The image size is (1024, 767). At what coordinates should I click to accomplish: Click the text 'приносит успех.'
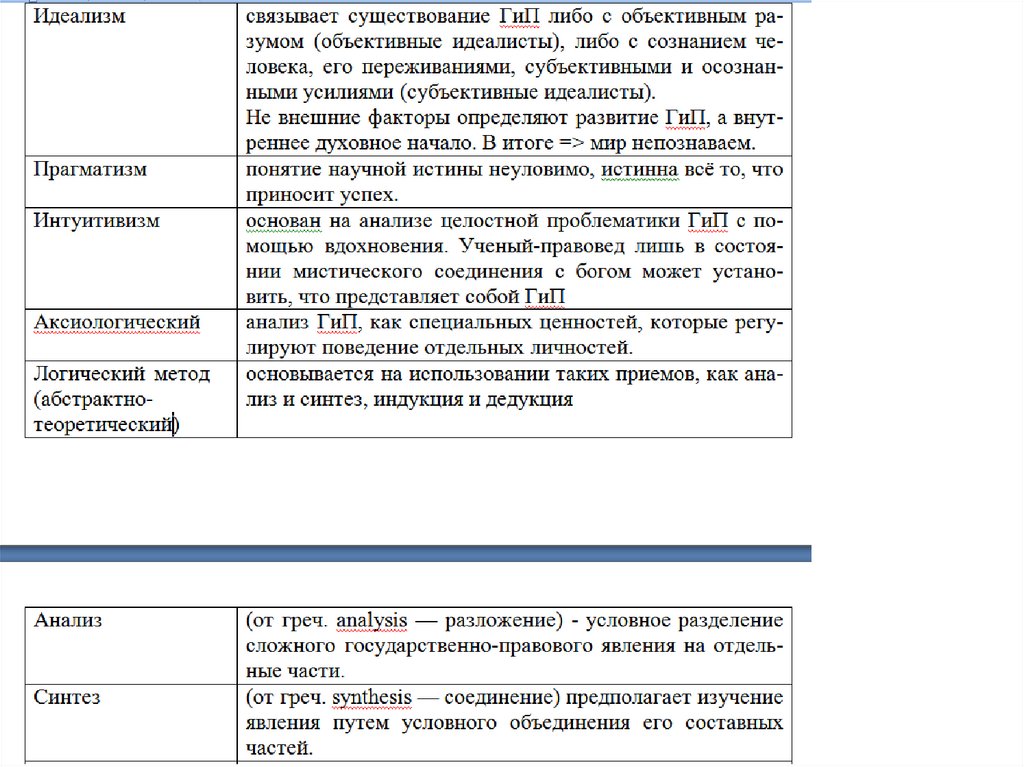pos(322,195)
